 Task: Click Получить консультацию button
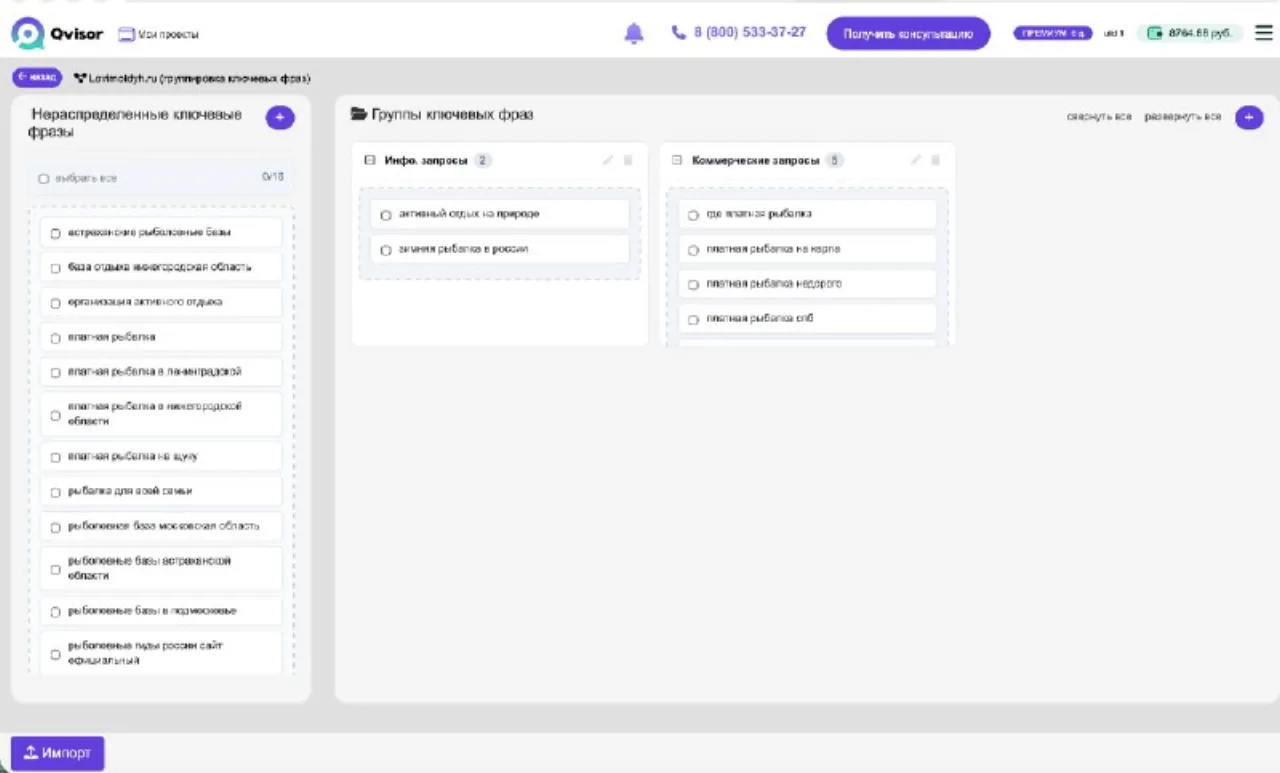(x=908, y=34)
